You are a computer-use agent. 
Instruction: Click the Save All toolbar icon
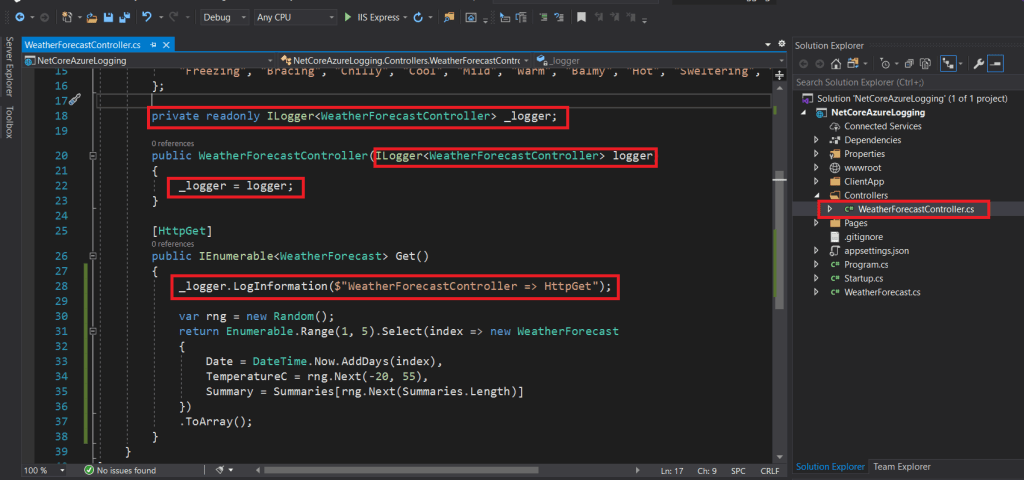coord(123,17)
